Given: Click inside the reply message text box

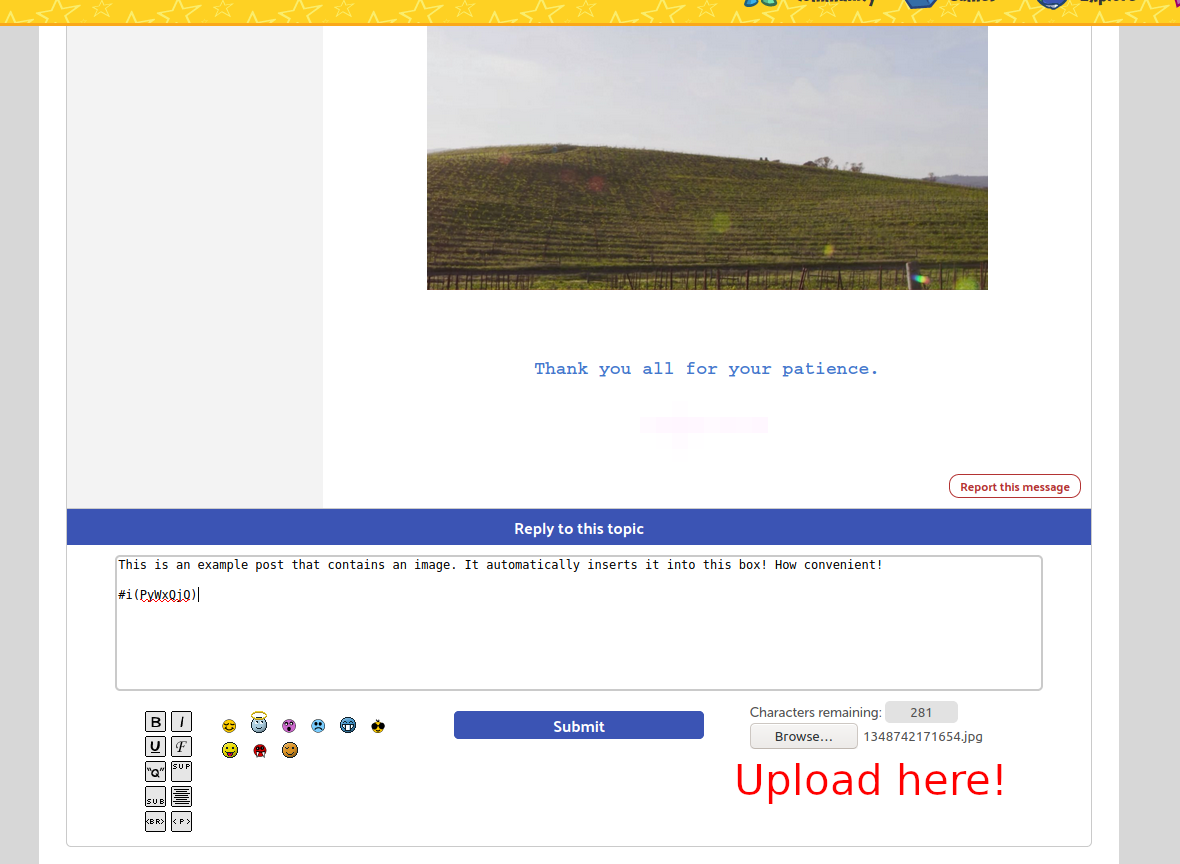Looking at the screenshot, I should point(579,622).
